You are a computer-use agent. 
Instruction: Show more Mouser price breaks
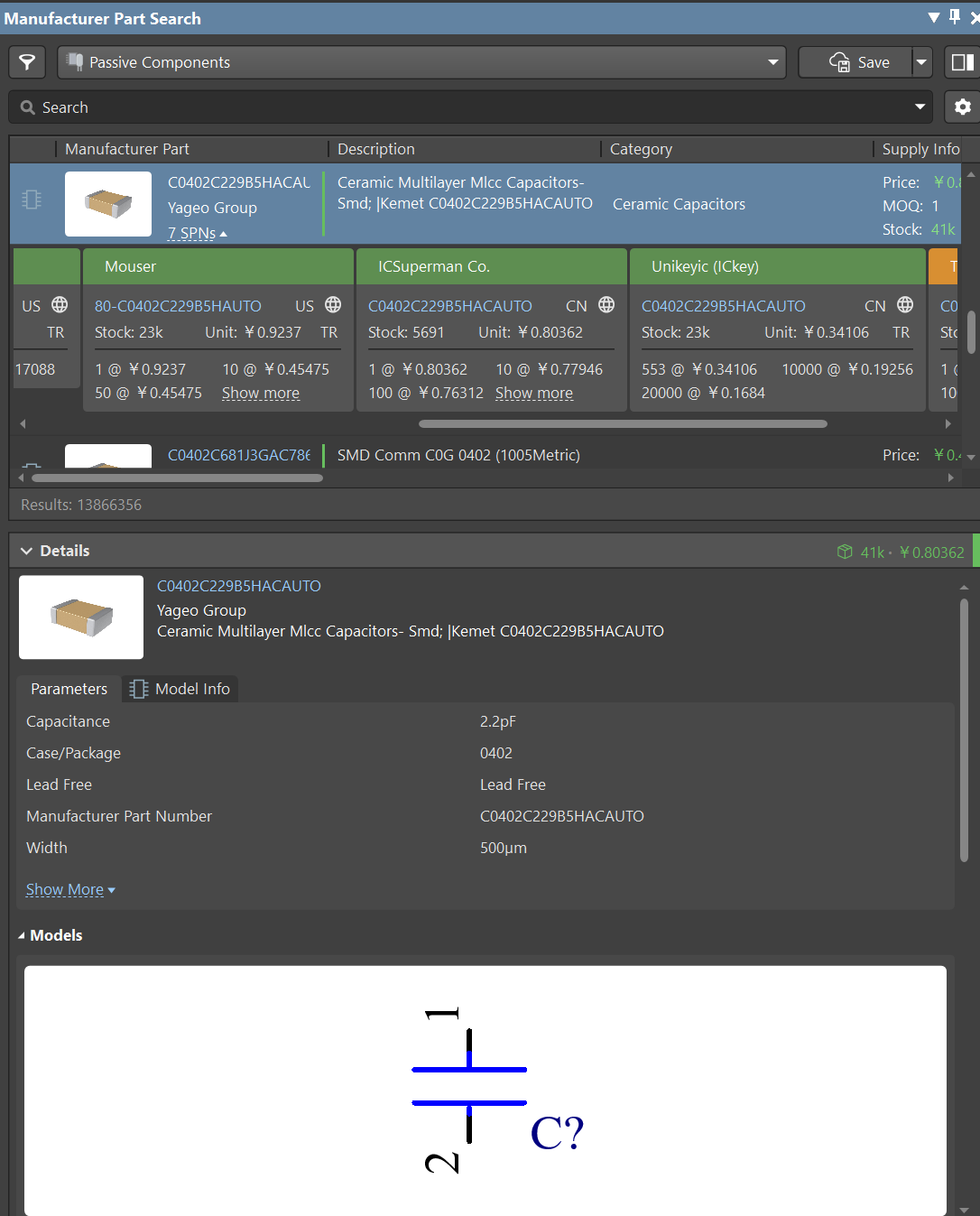point(261,393)
